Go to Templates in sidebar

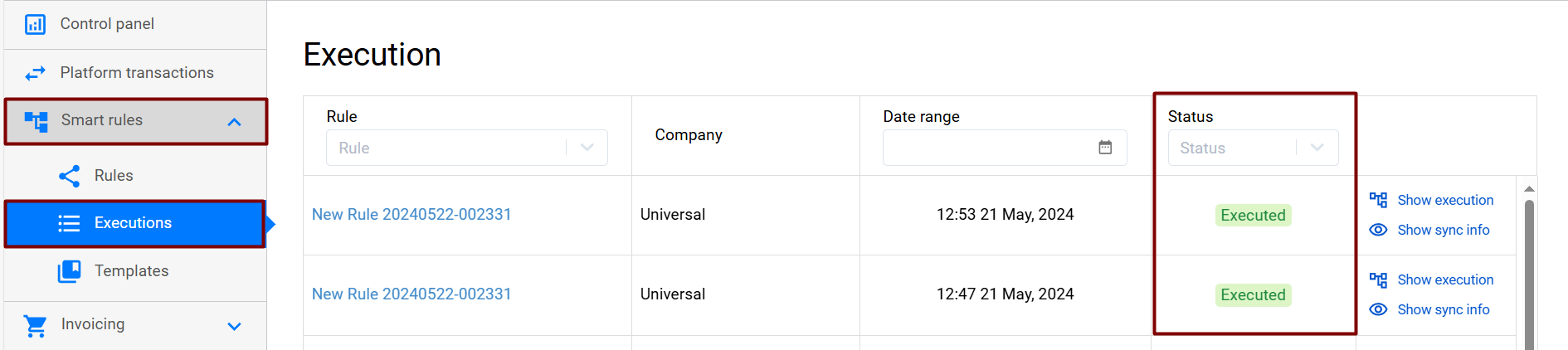[x=131, y=271]
